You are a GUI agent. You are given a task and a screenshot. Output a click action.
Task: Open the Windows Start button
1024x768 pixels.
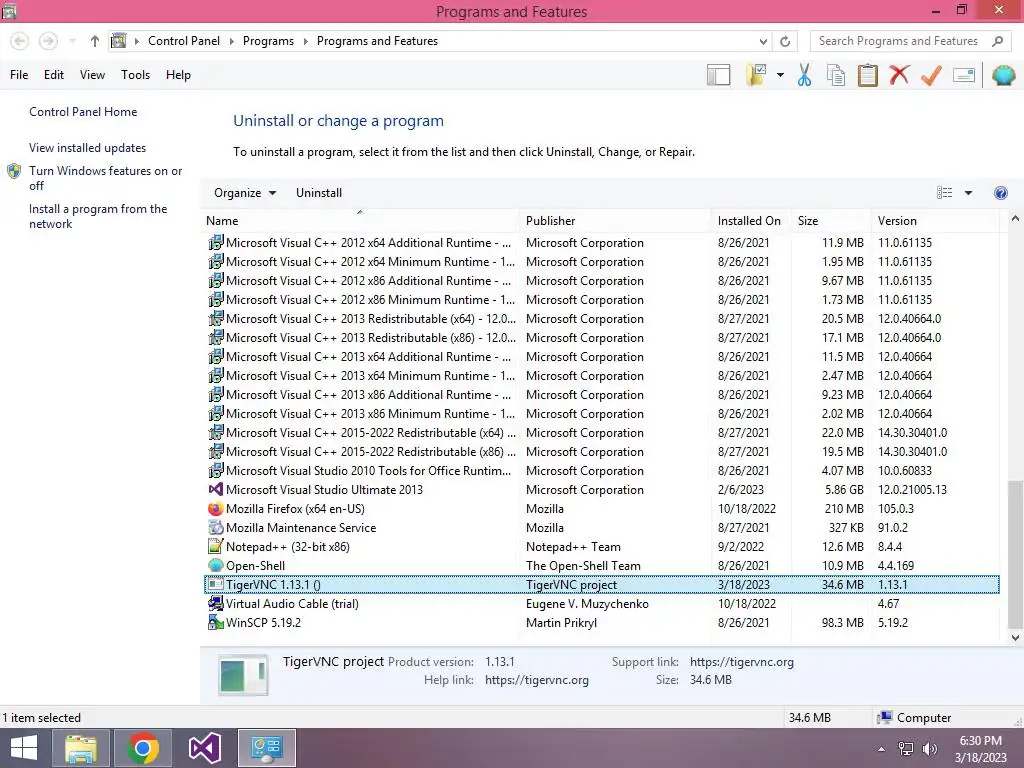[x=24, y=748]
